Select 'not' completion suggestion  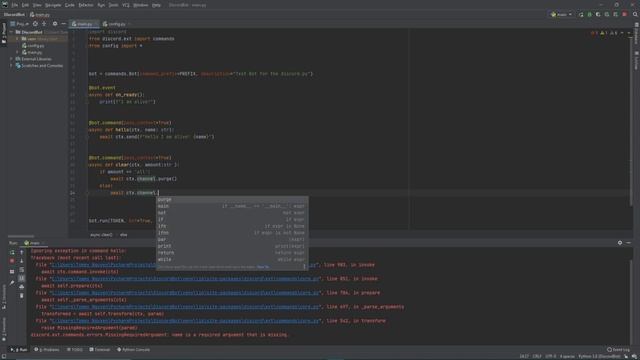point(232,213)
